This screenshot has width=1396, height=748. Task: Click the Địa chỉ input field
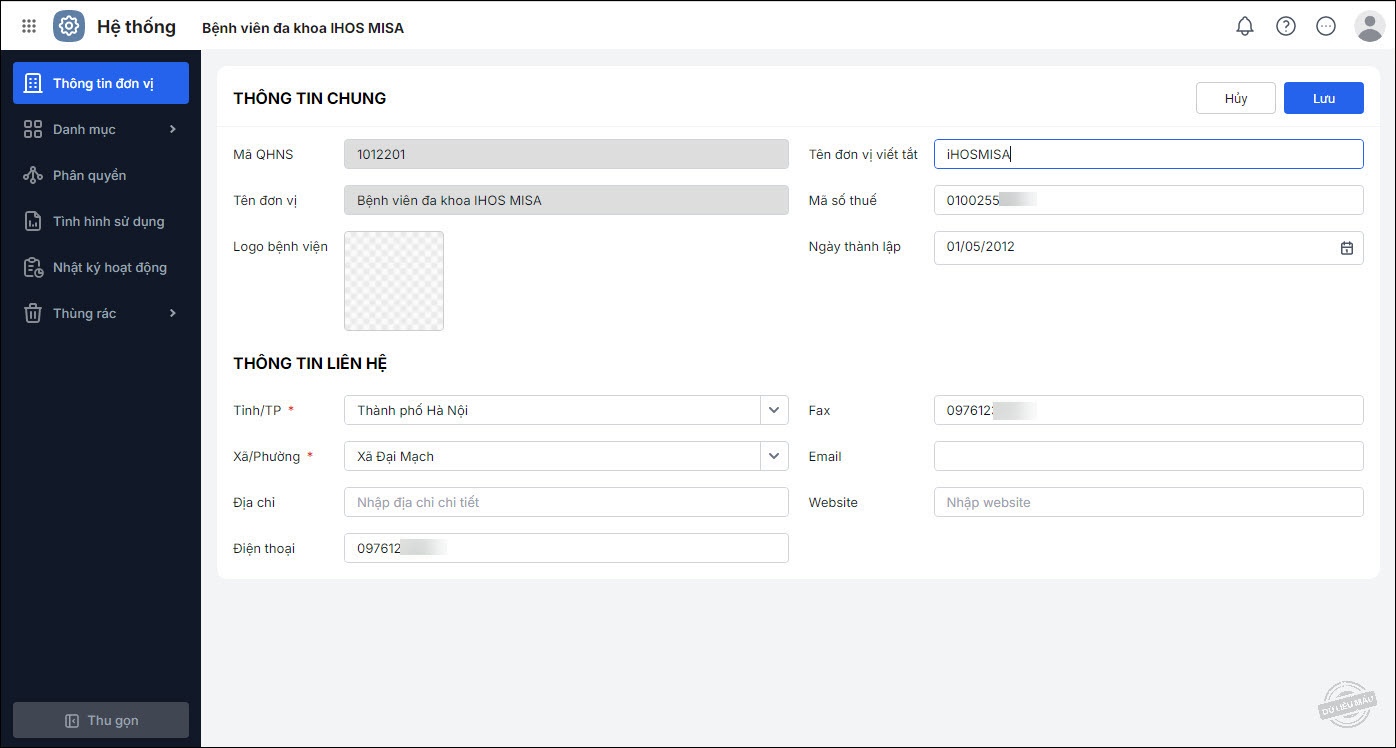click(x=566, y=502)
